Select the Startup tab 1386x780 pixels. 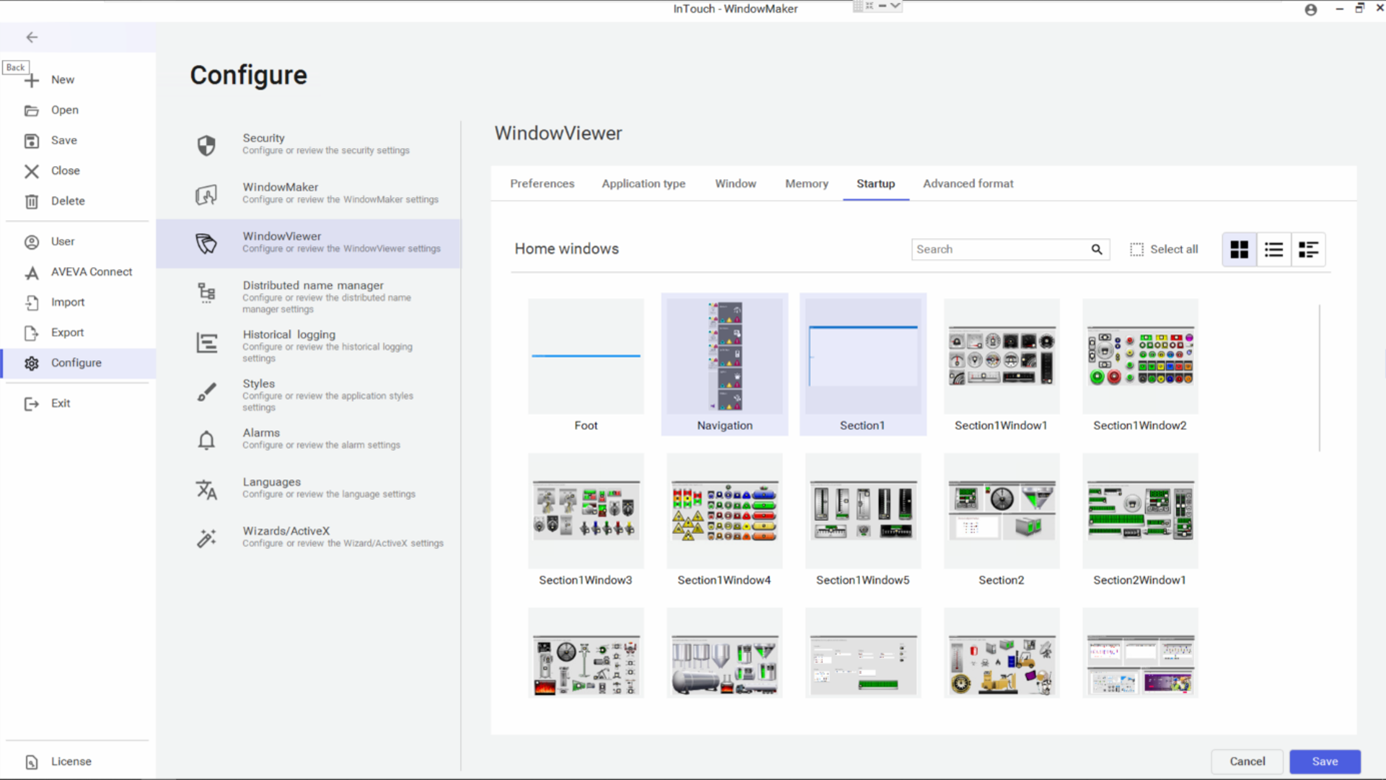point(875,184)
